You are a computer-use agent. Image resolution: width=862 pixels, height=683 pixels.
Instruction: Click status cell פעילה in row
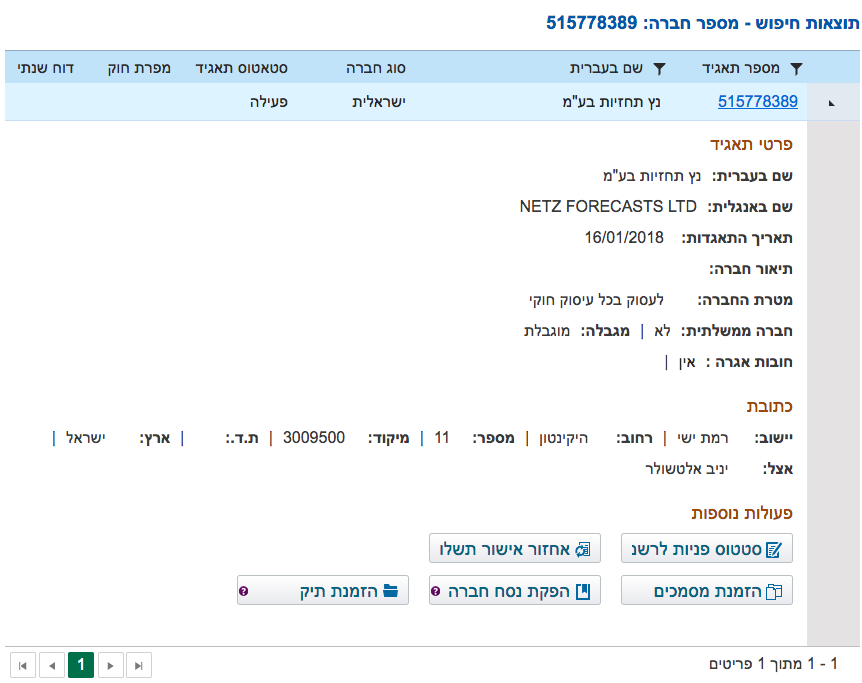click(x=269, y=102)
